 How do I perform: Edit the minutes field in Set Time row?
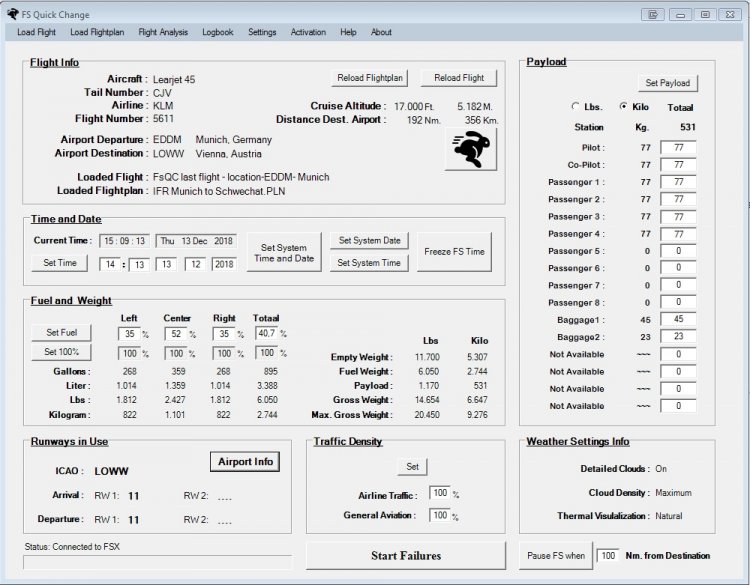tap(139, 265)
